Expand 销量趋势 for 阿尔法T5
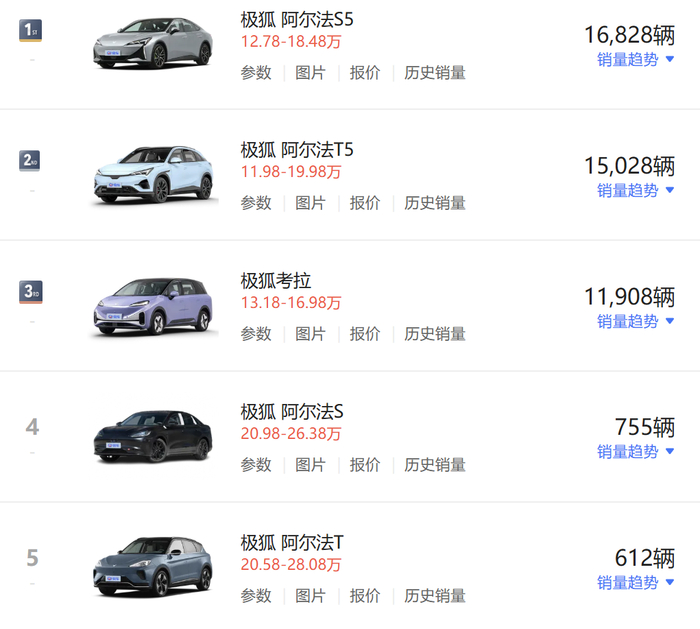700x629 pixels. (636, 190)
